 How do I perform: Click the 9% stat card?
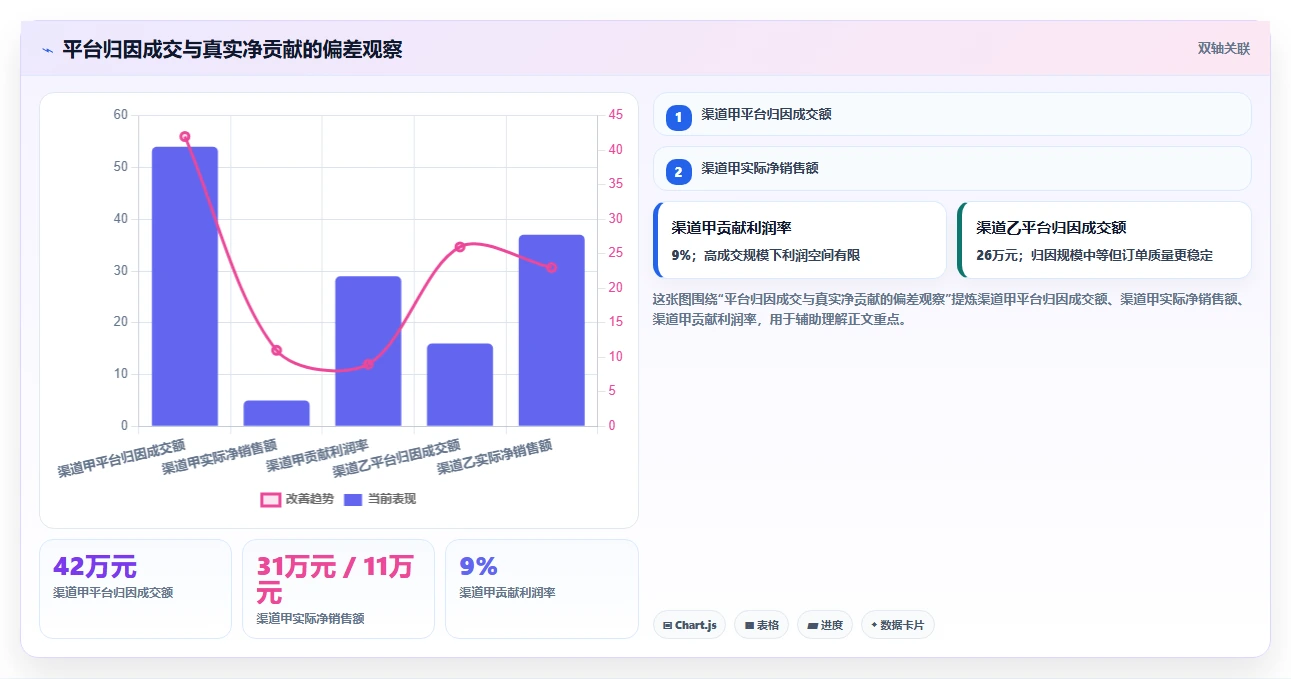(x=541, y=588)
